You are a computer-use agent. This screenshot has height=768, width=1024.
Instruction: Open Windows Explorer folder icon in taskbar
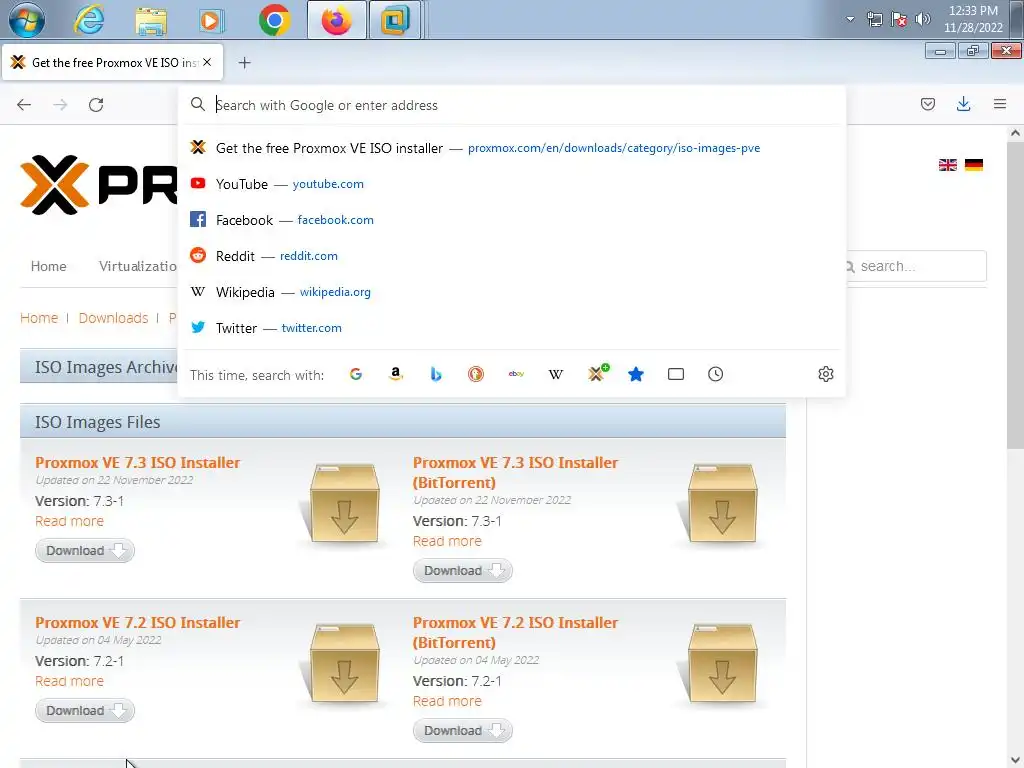(x=151, y=20)
